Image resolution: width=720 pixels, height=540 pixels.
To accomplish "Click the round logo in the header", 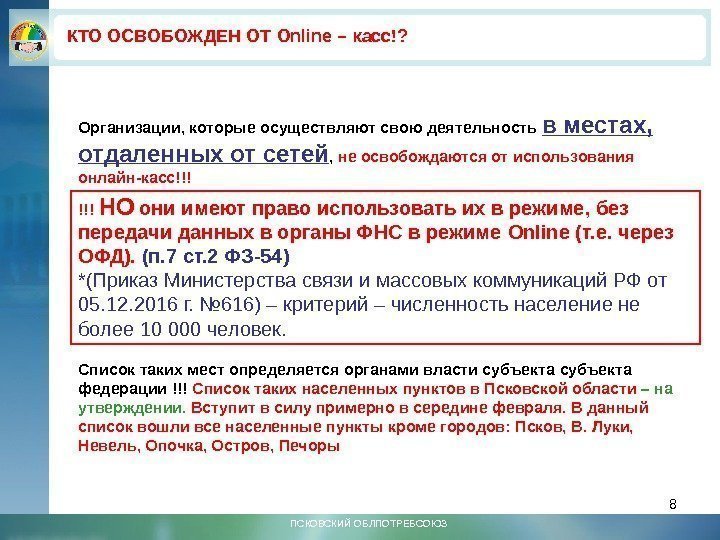I will [x=28, y=40].
